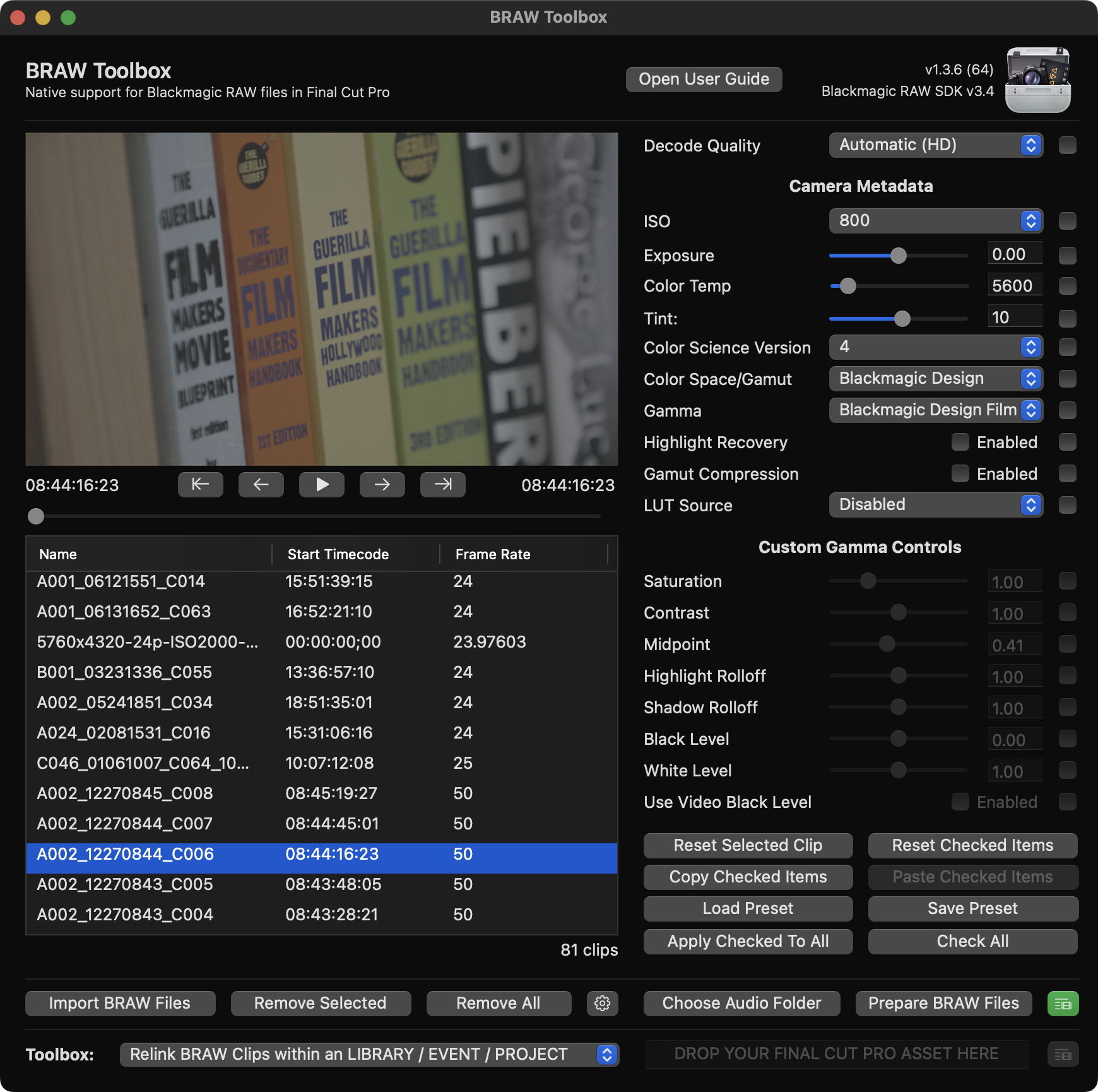Tick the checkbox at right of ISO row

coord(1068,221)
